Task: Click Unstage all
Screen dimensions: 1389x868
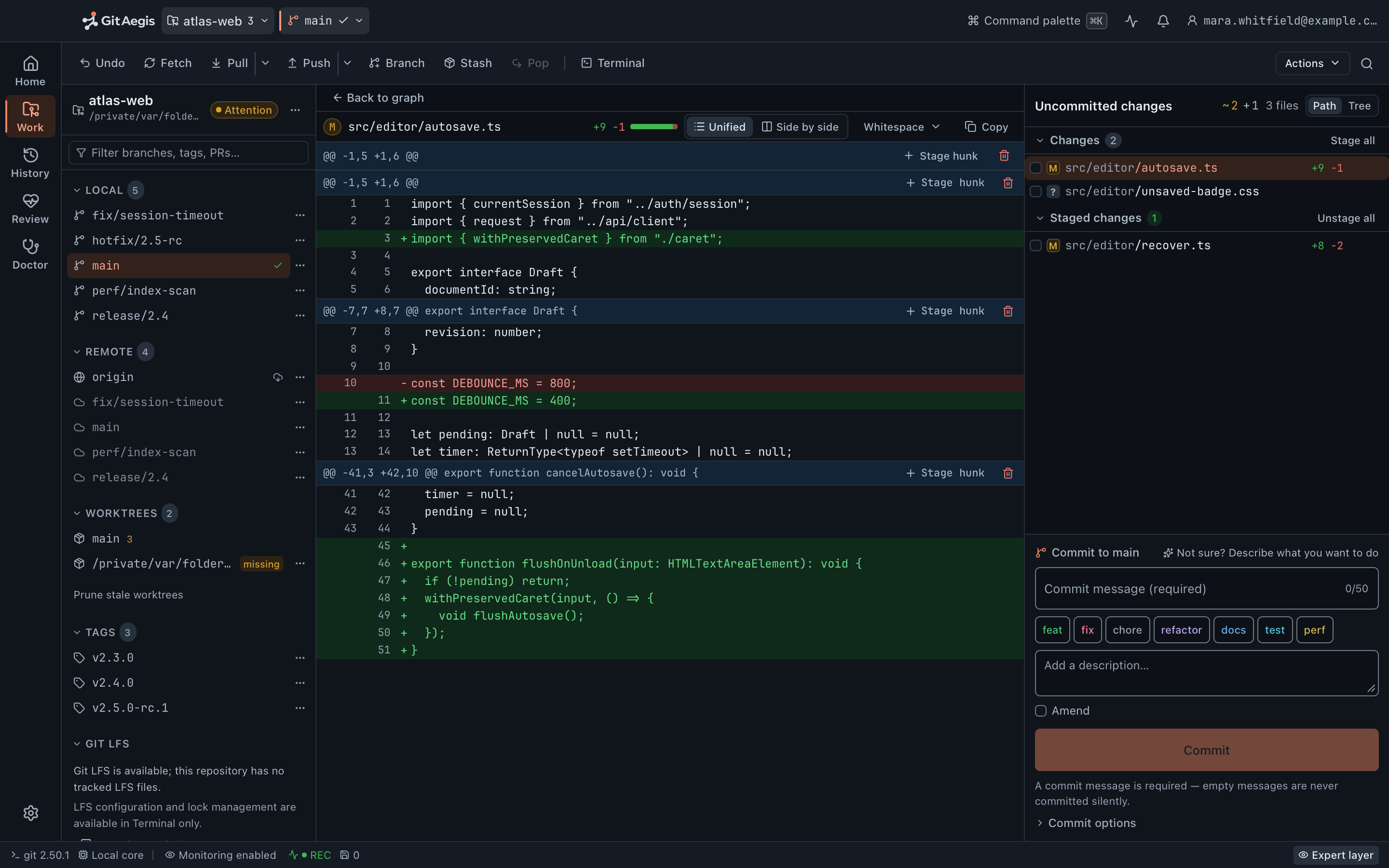Action: pyautogui.click(x=1346, y=218)
